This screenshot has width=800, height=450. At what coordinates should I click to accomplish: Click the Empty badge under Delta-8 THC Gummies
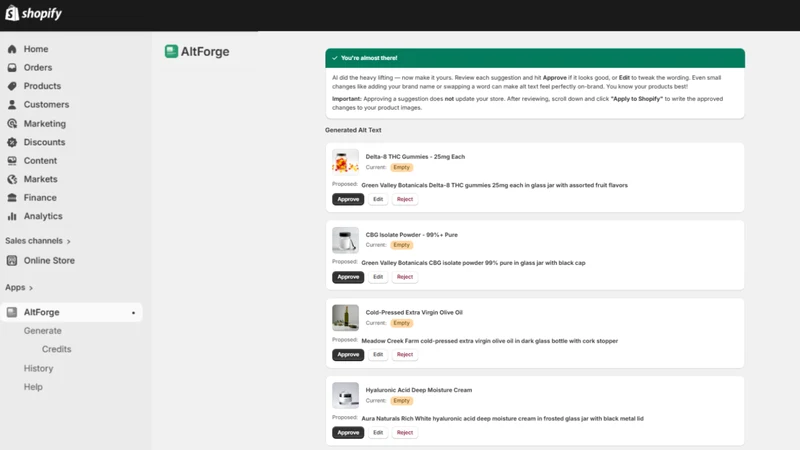pyautogui.click(x=402, y=167)
